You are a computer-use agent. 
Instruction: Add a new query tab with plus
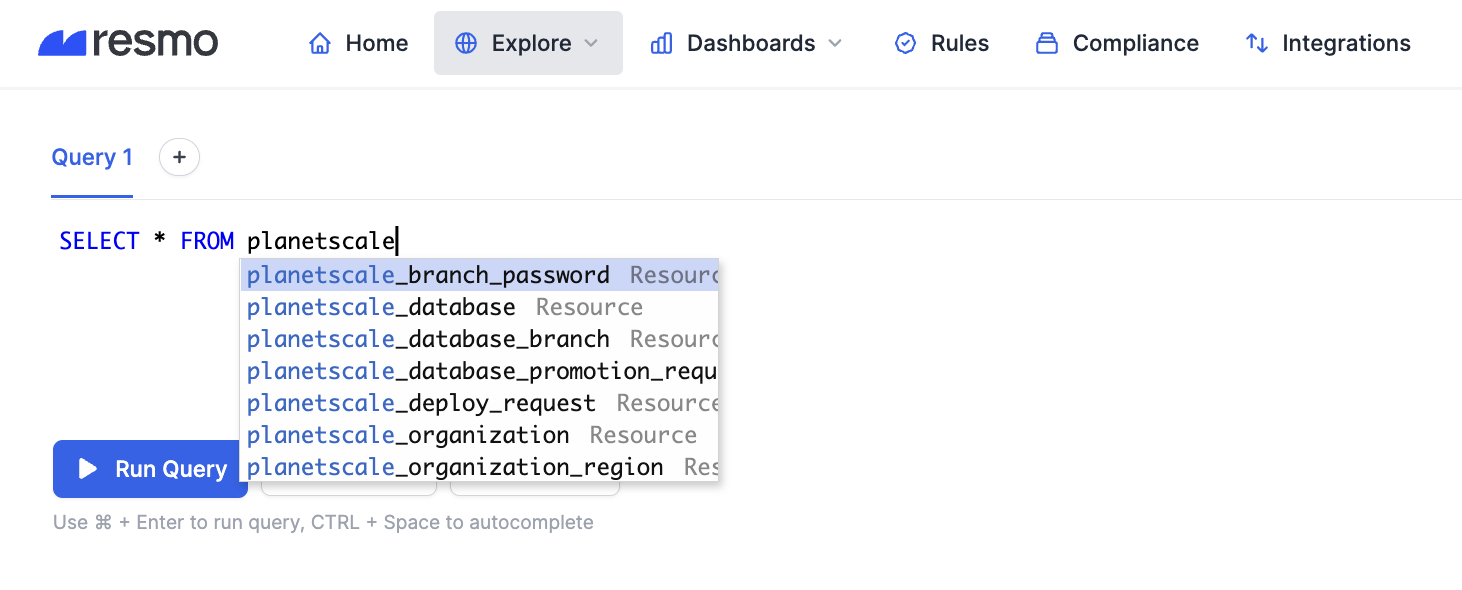click(x=179, y=157)
